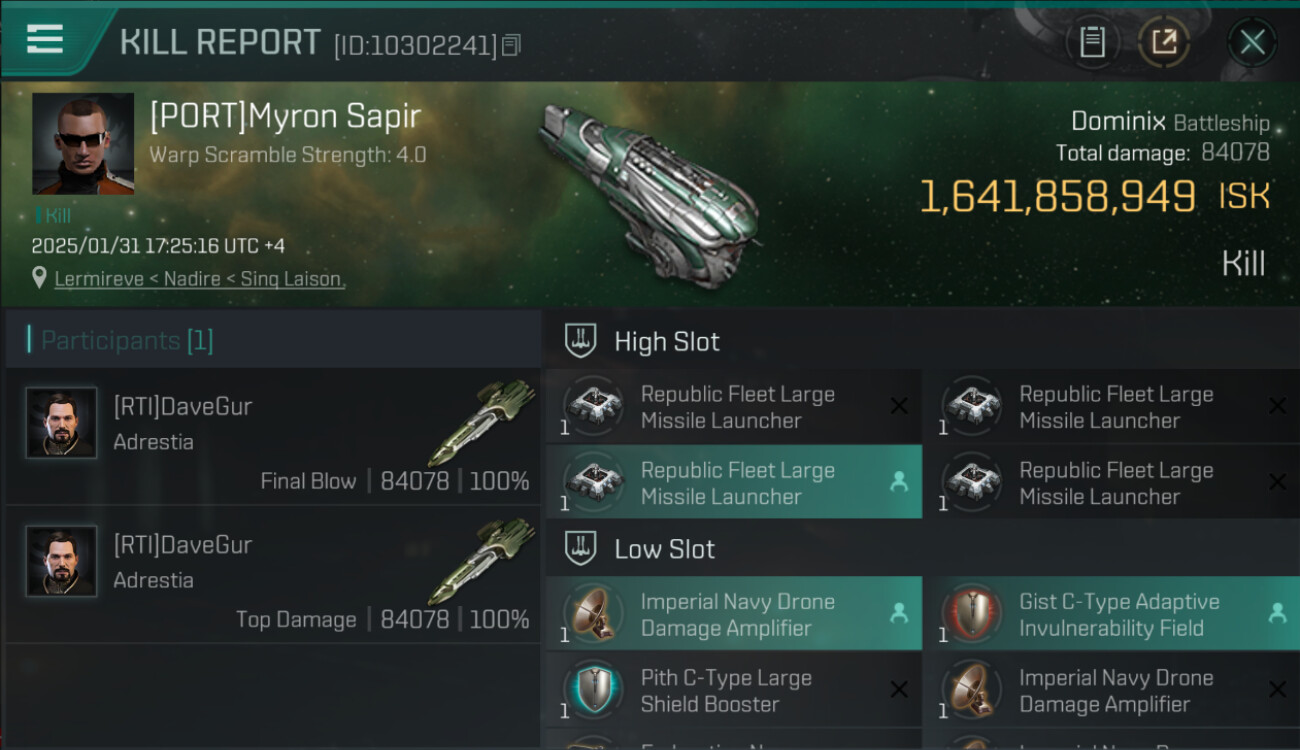Select the Final Blow DaveGur portrait
The width and height of the screenshot is (1300, 750).
pos(62,423)
